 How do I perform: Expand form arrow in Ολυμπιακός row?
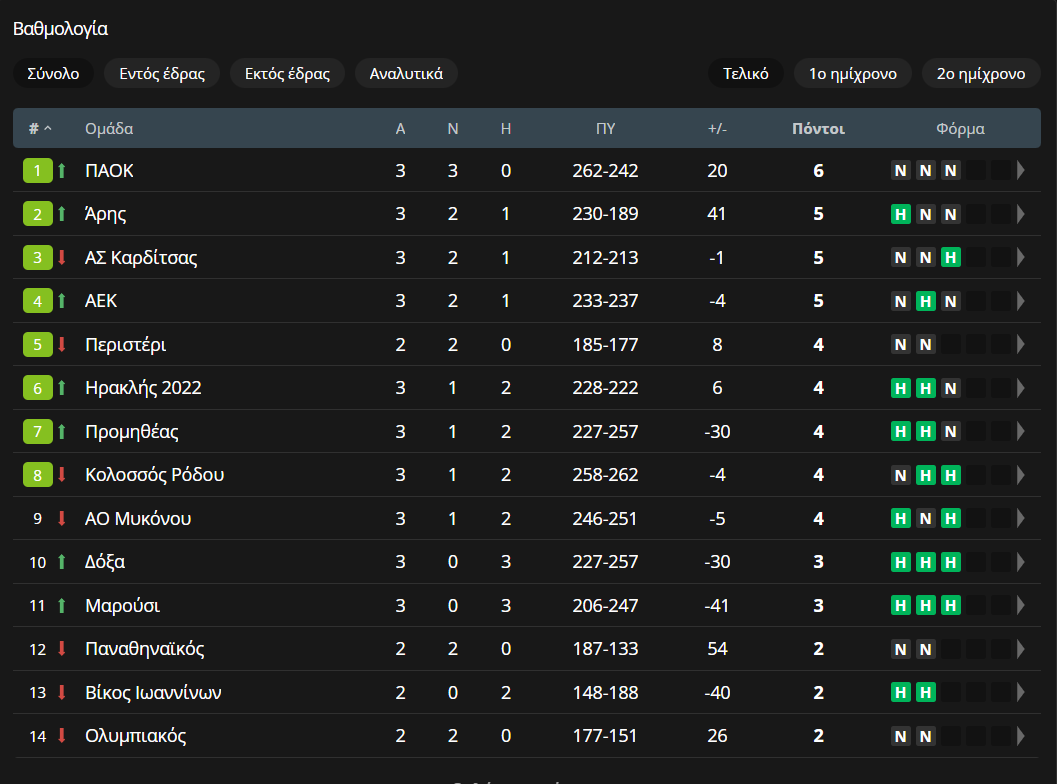pos(1021,735)
